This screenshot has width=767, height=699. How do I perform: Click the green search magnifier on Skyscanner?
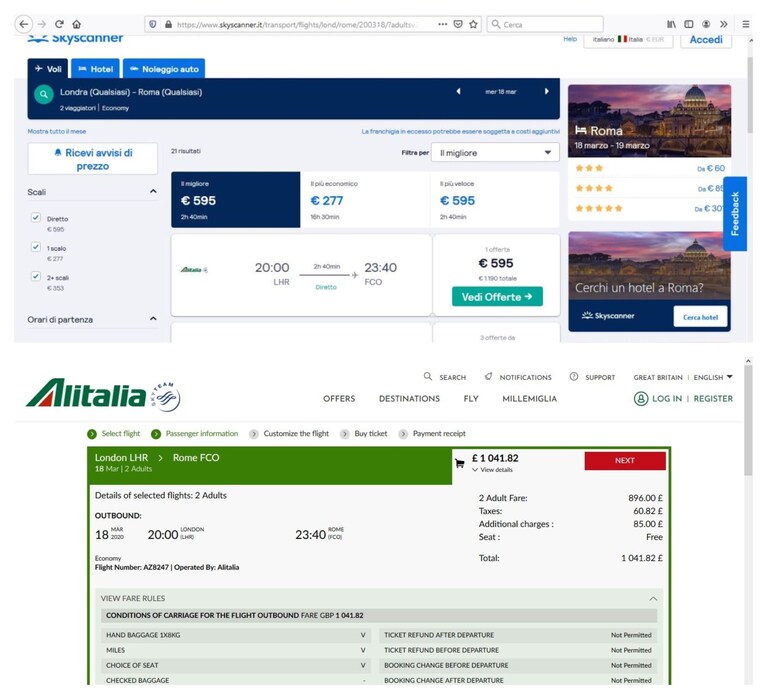coord(44,94)
